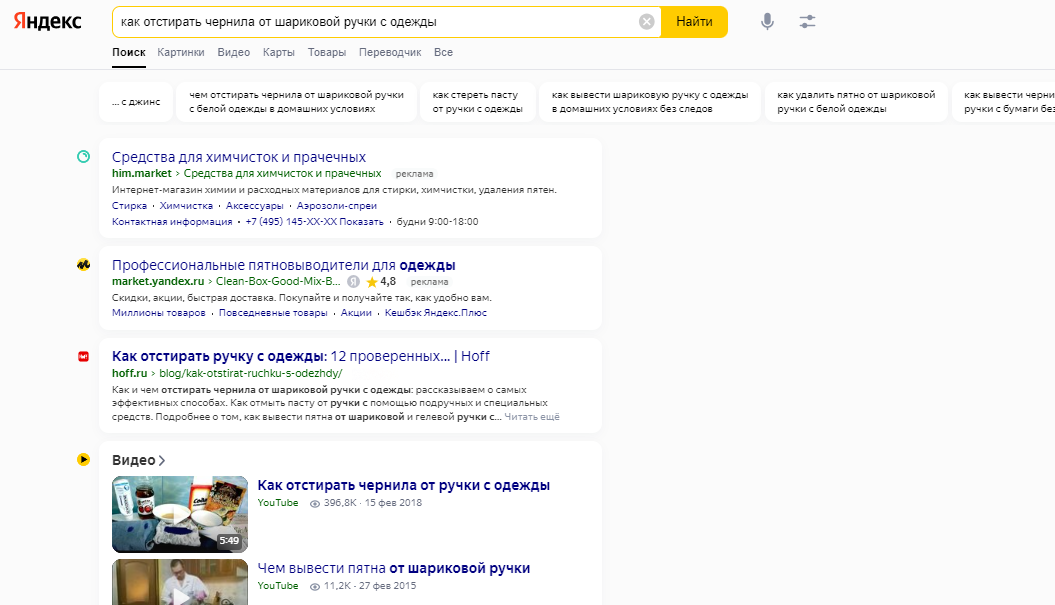The height and width of the screenshot is (605, 1055).
Task: Click the him.market favicon
Action: (x=83, y=157)
